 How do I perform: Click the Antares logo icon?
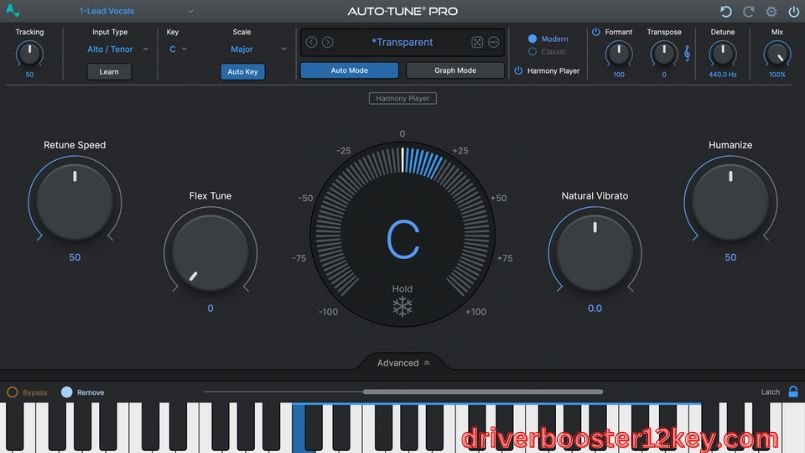(x=12, y=10)
